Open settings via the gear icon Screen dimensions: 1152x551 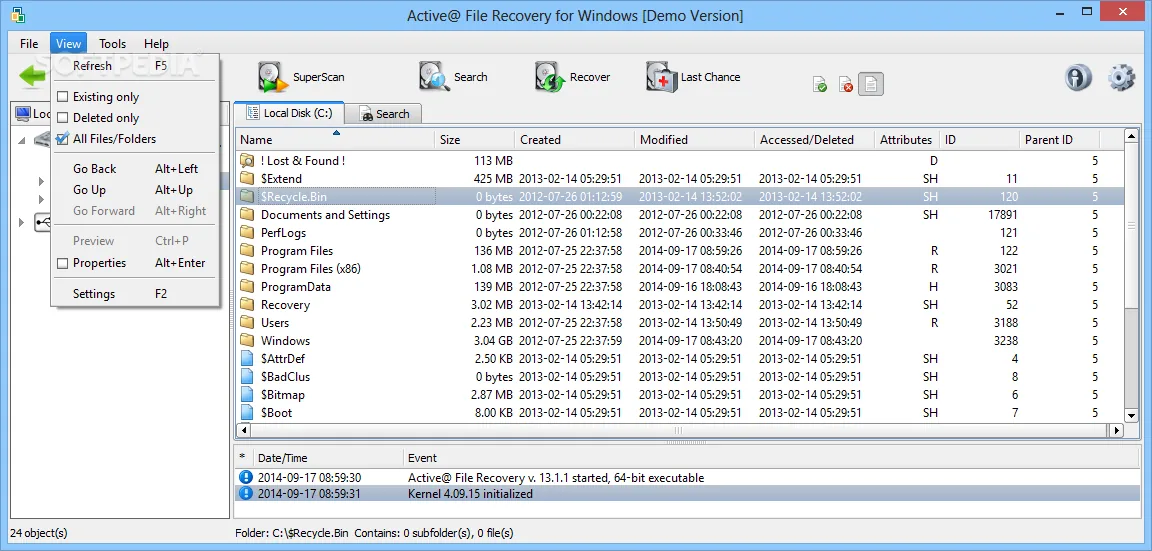pyautogui.click(x=1121, y=77)
